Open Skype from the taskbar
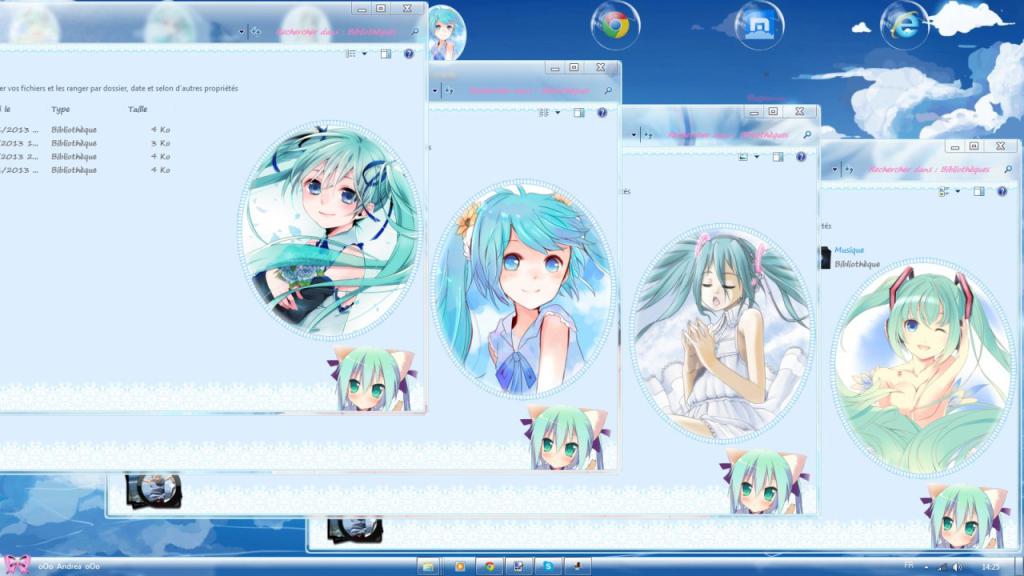The image size is (1024, 576). pos(548,566)
